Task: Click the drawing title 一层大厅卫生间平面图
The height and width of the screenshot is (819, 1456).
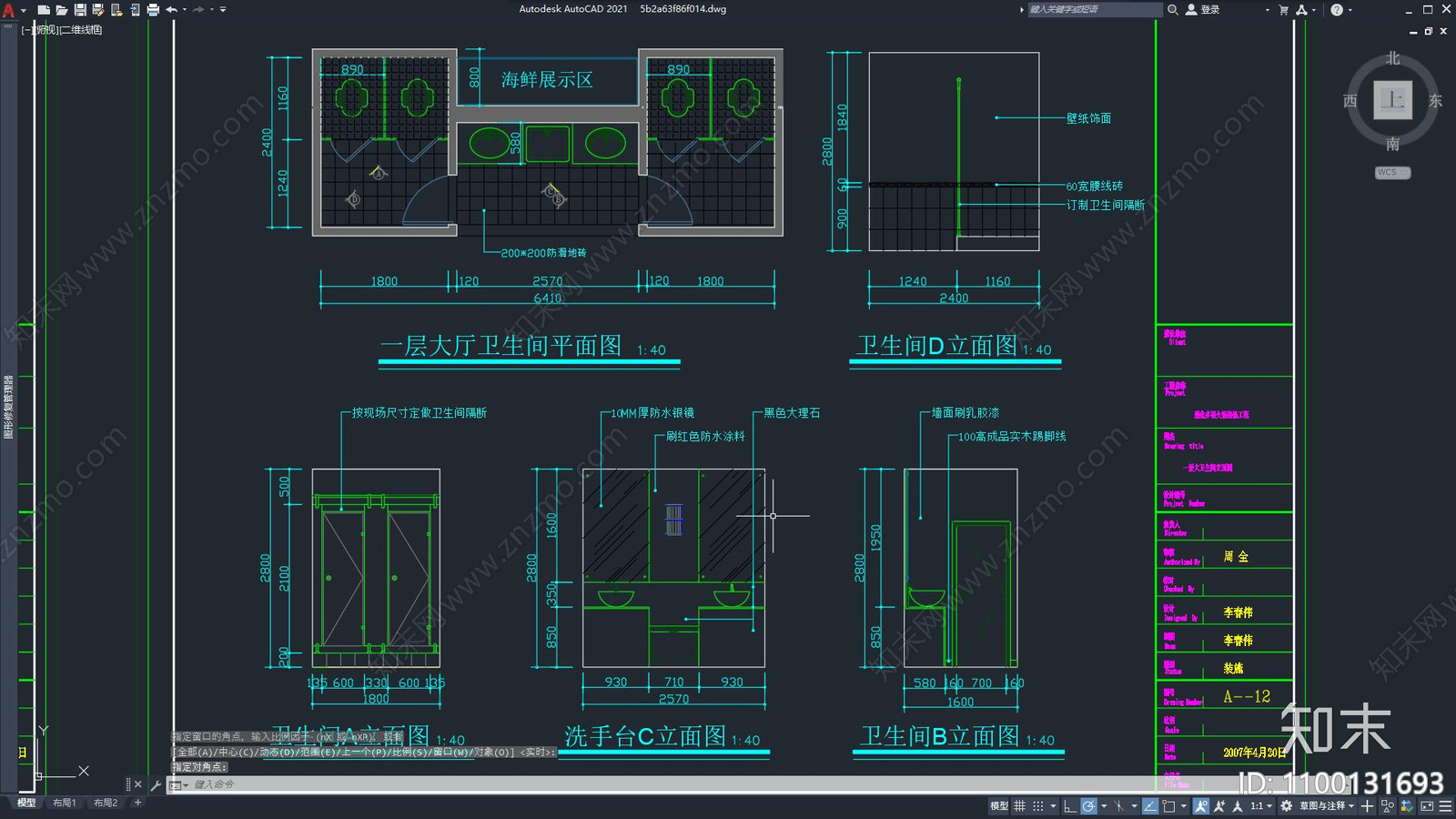Action: 501,346
